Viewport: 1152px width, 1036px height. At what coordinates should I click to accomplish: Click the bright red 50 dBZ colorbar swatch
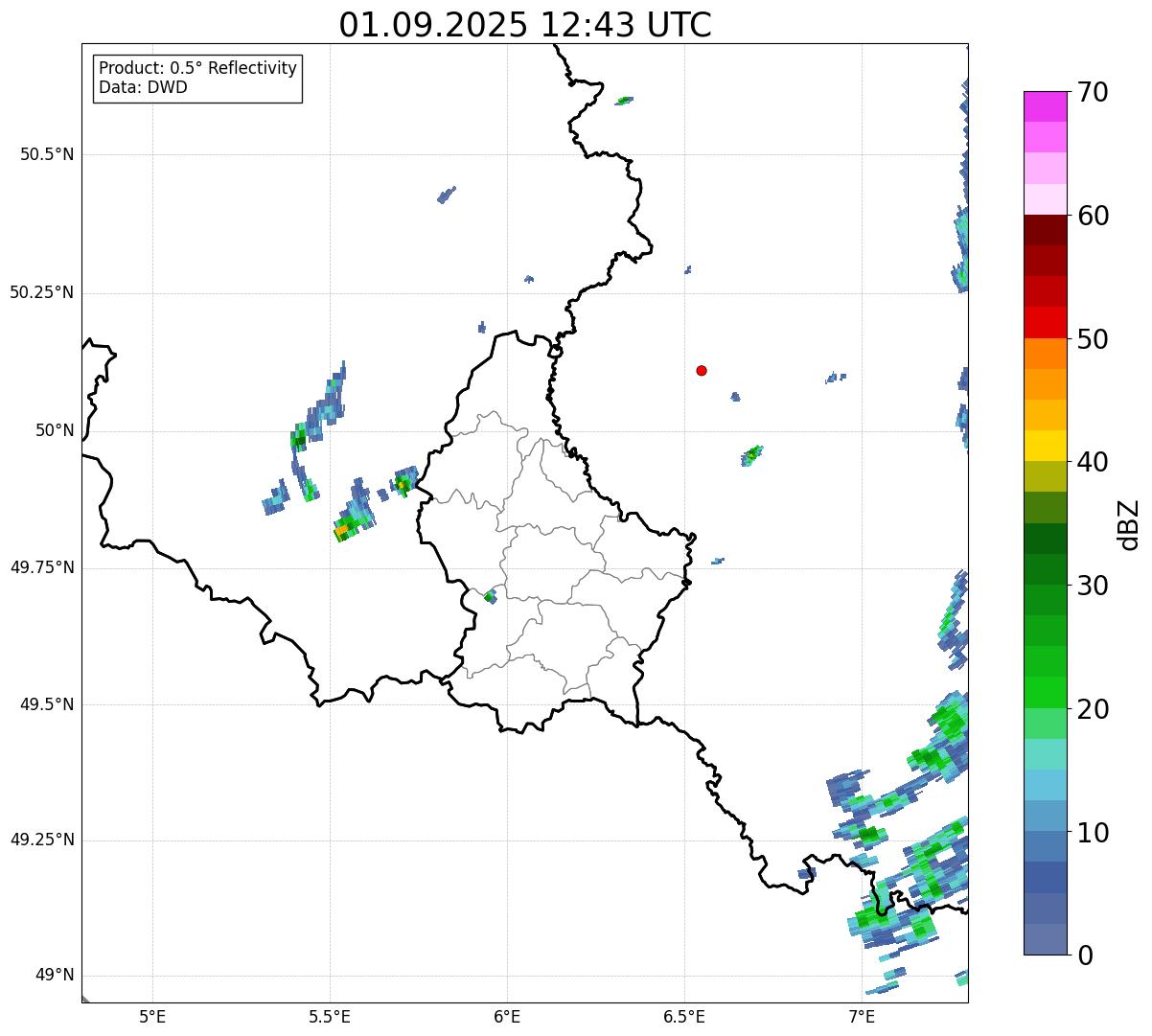pos(1045,322)
